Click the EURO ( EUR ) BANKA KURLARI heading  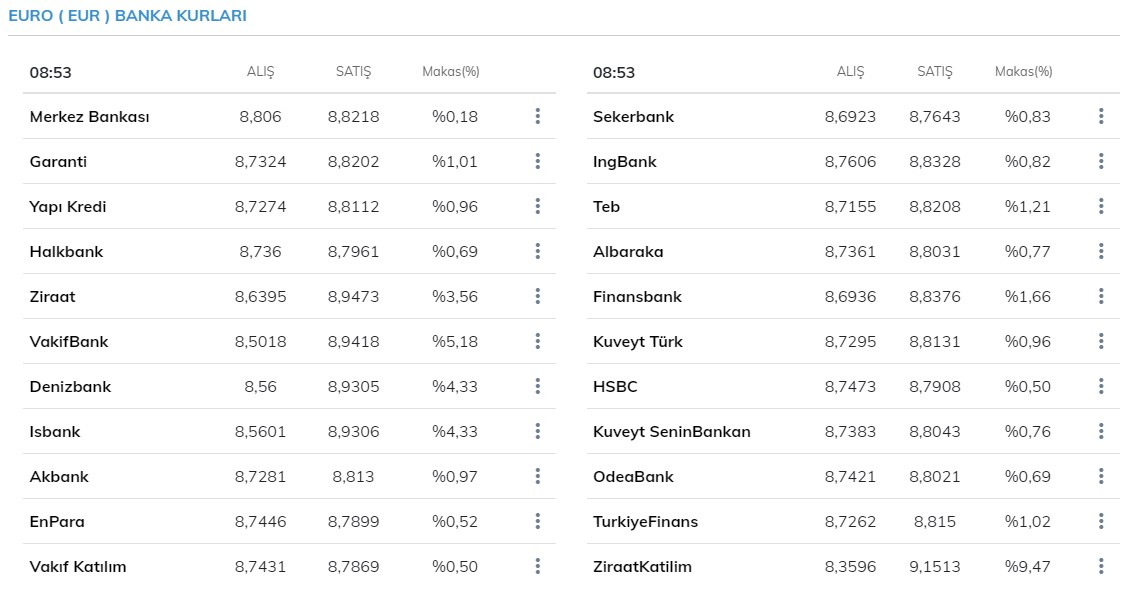tap(127, 16)
